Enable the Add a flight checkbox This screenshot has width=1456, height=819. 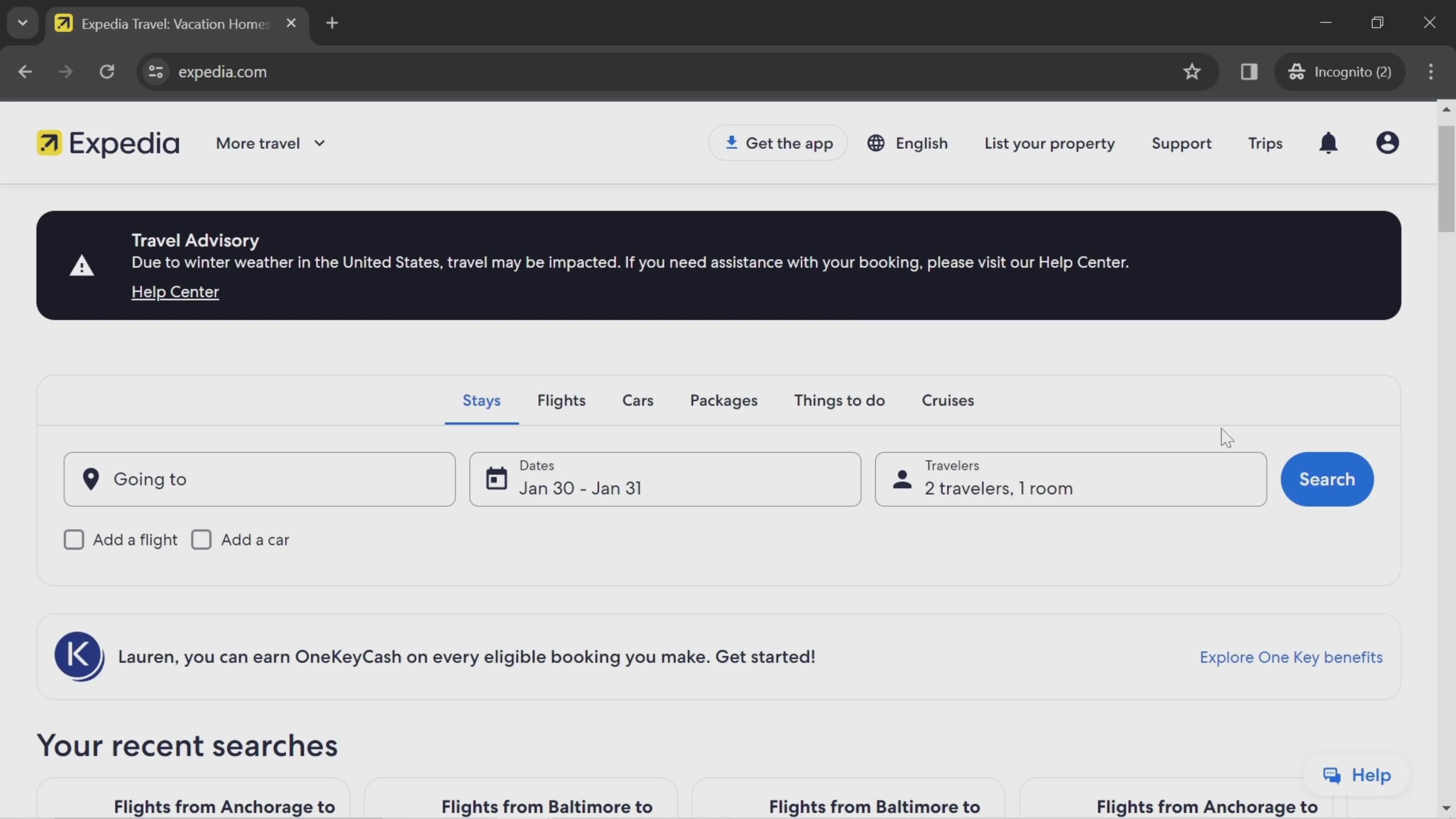[73, 540]
